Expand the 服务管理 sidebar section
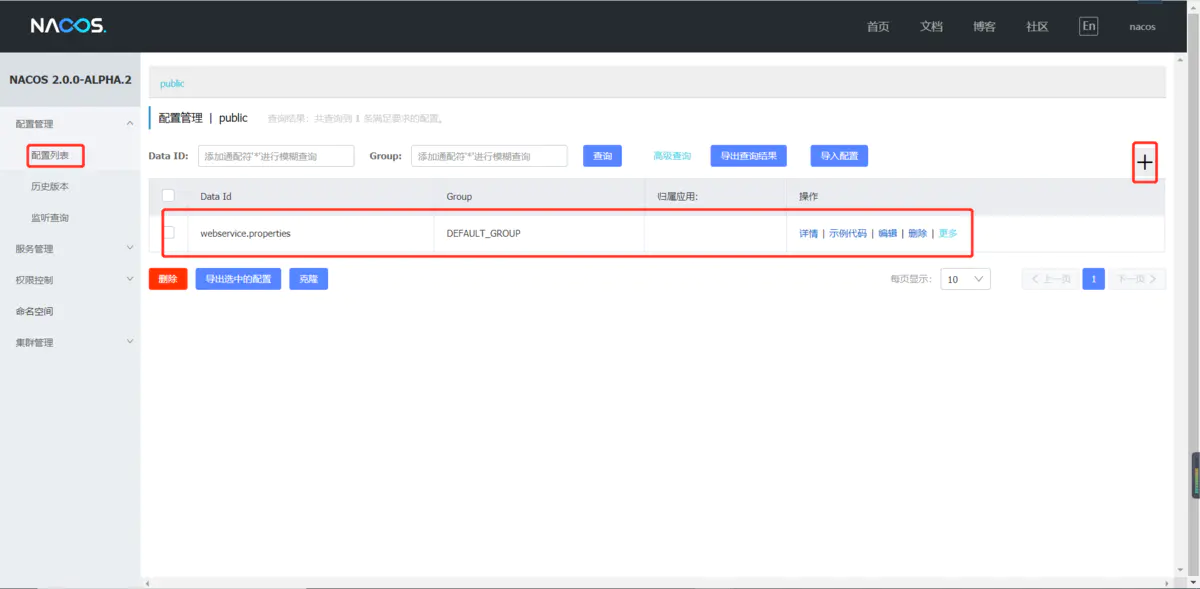1200x589 pixels. coord(70,248)
